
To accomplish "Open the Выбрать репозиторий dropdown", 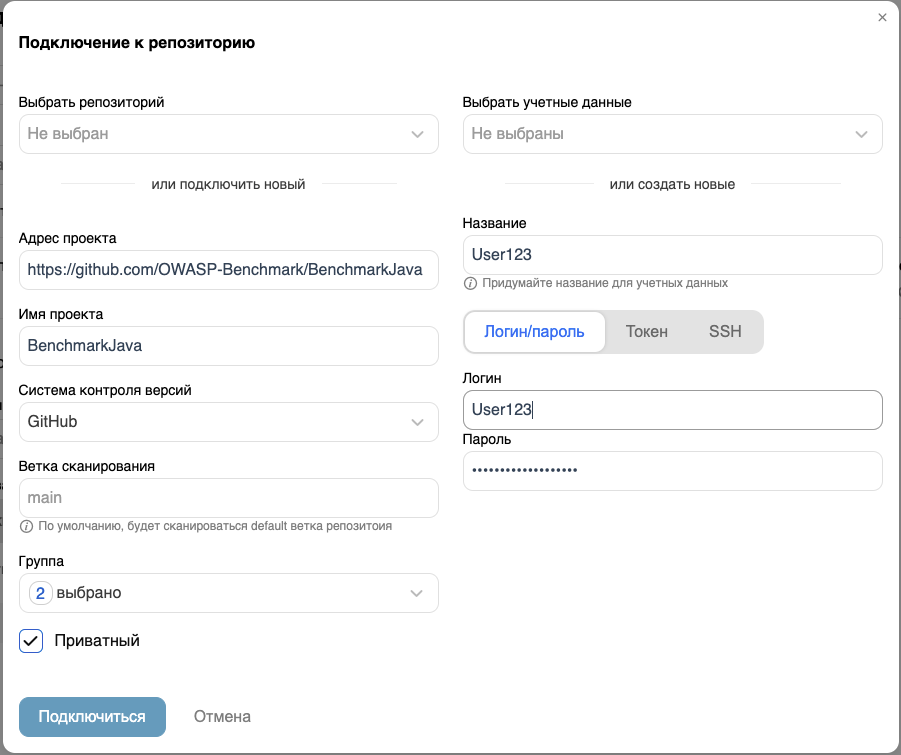I will (228, 134).
